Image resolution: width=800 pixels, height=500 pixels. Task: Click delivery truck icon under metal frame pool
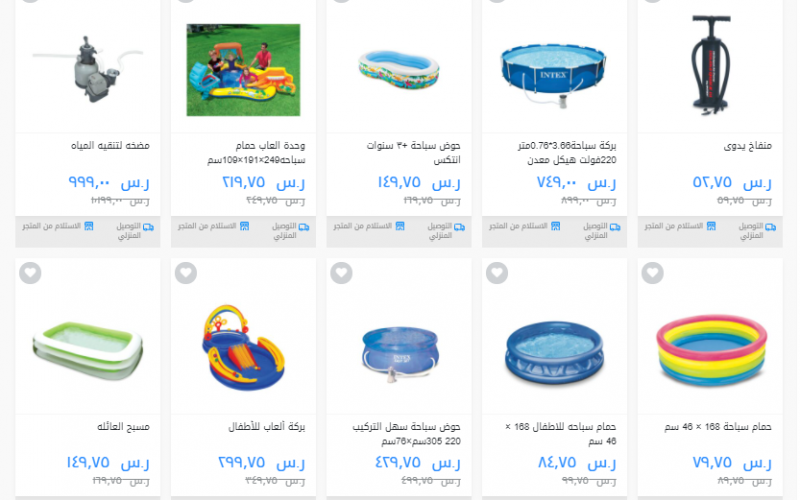(615, 227)
